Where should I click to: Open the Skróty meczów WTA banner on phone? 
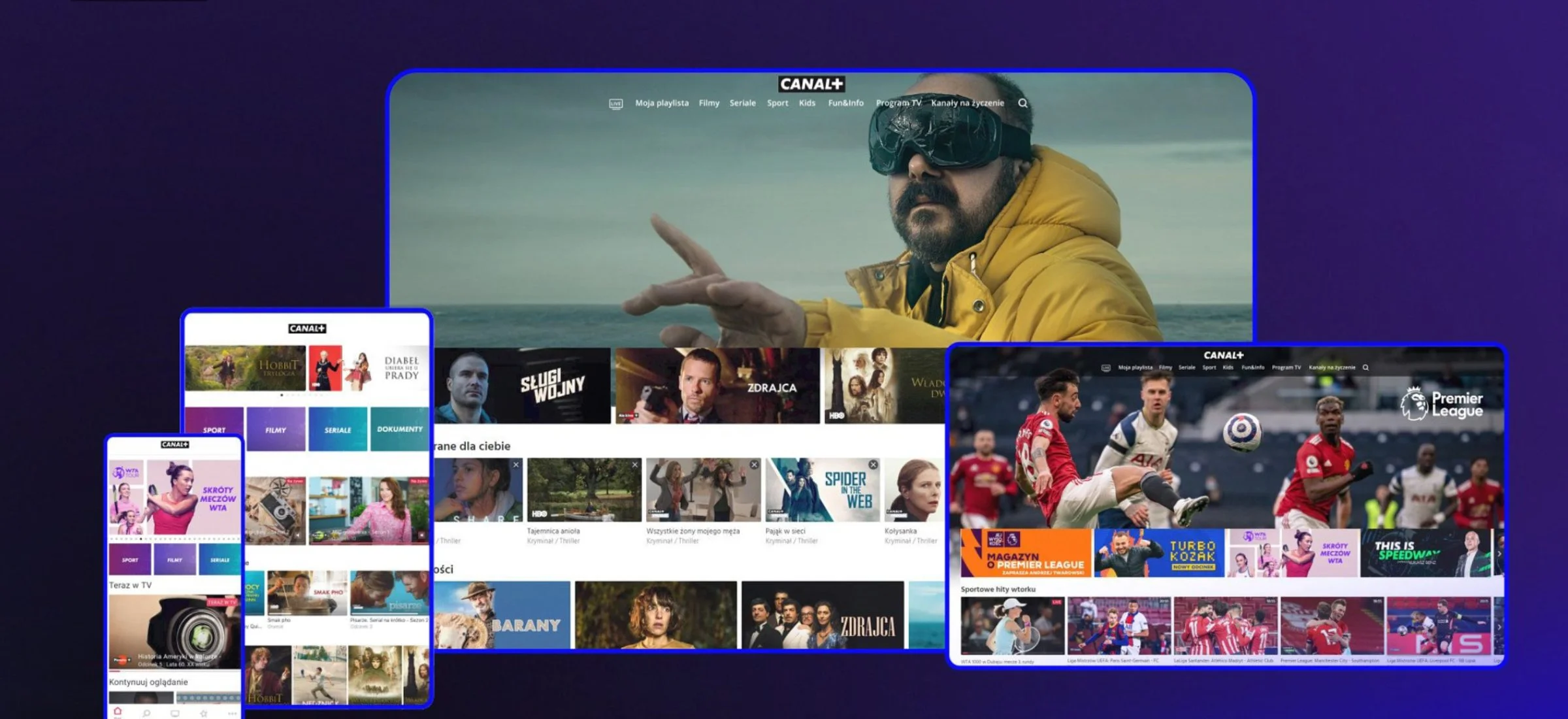point(174,497)
